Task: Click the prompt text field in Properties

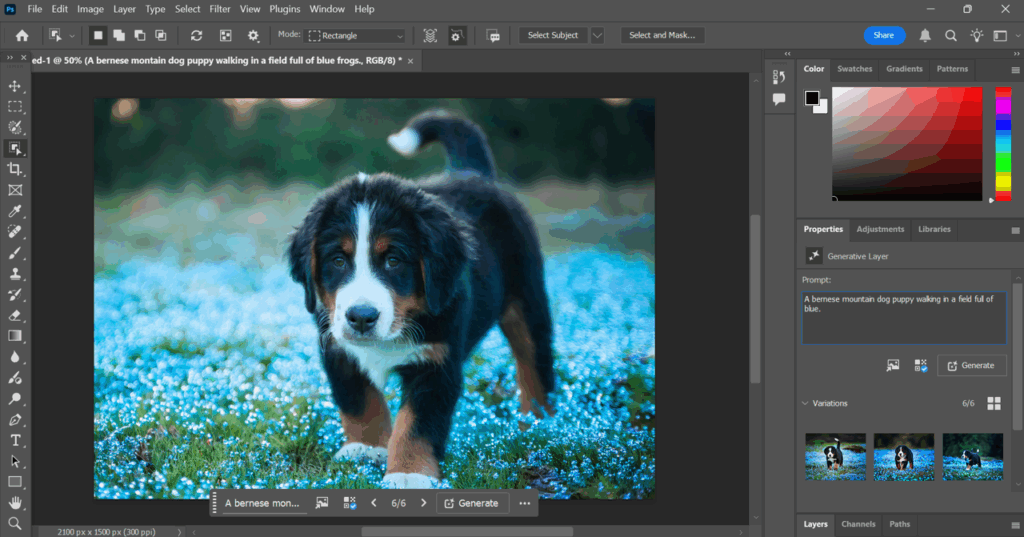Action: tap(903, 318)
